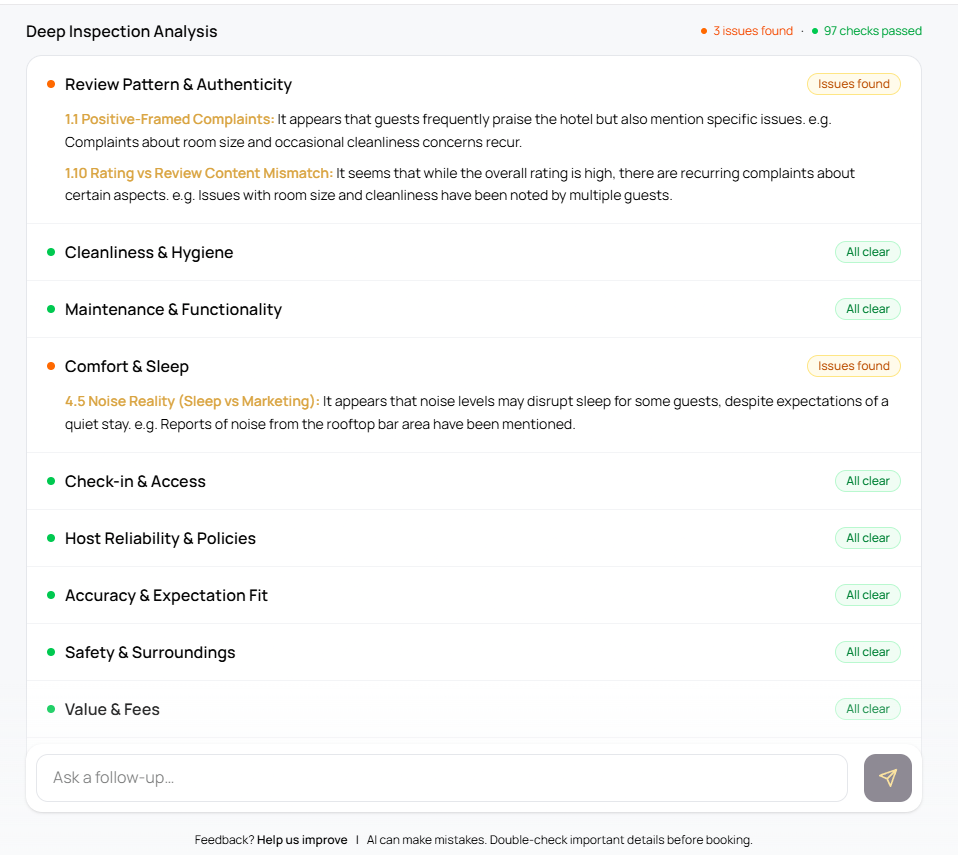Image resolution: width=958 pixels, height=855 pixels.
Task: Click the green dot beside Cleanliness & Hygiene
Action: tap(51, 252)
